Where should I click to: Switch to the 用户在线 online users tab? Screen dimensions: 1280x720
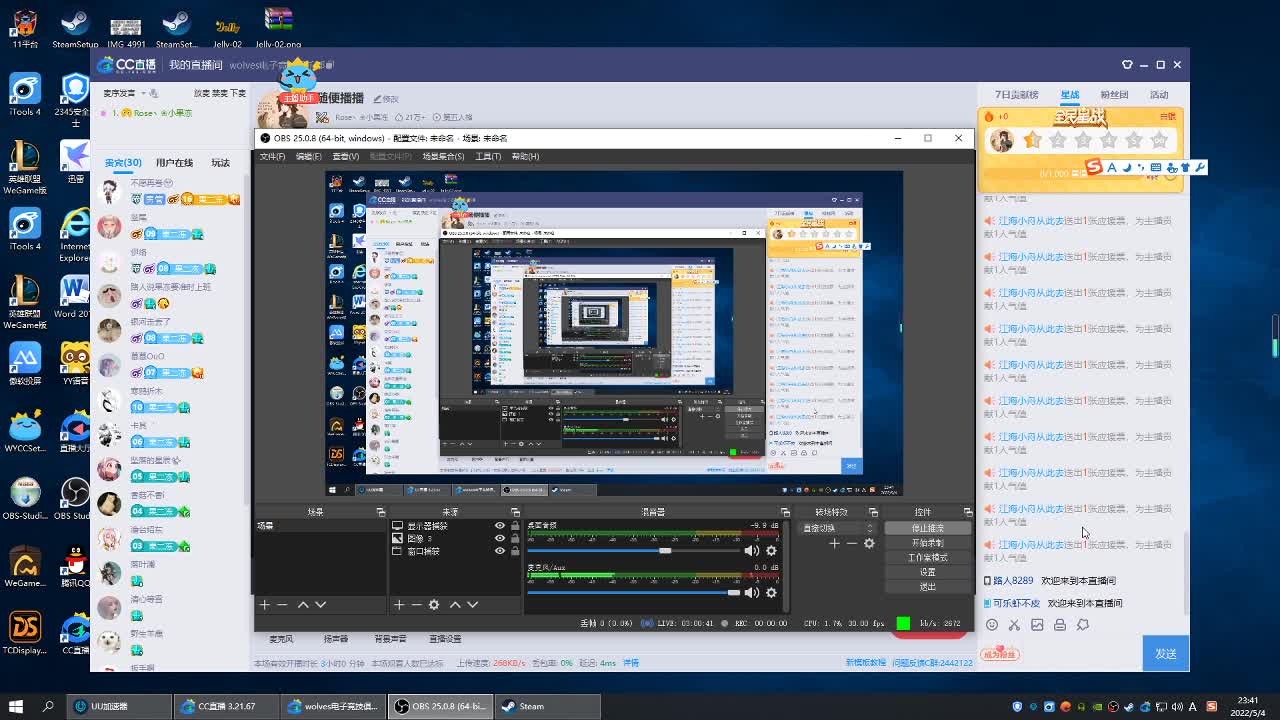click(x=174, y=163)
